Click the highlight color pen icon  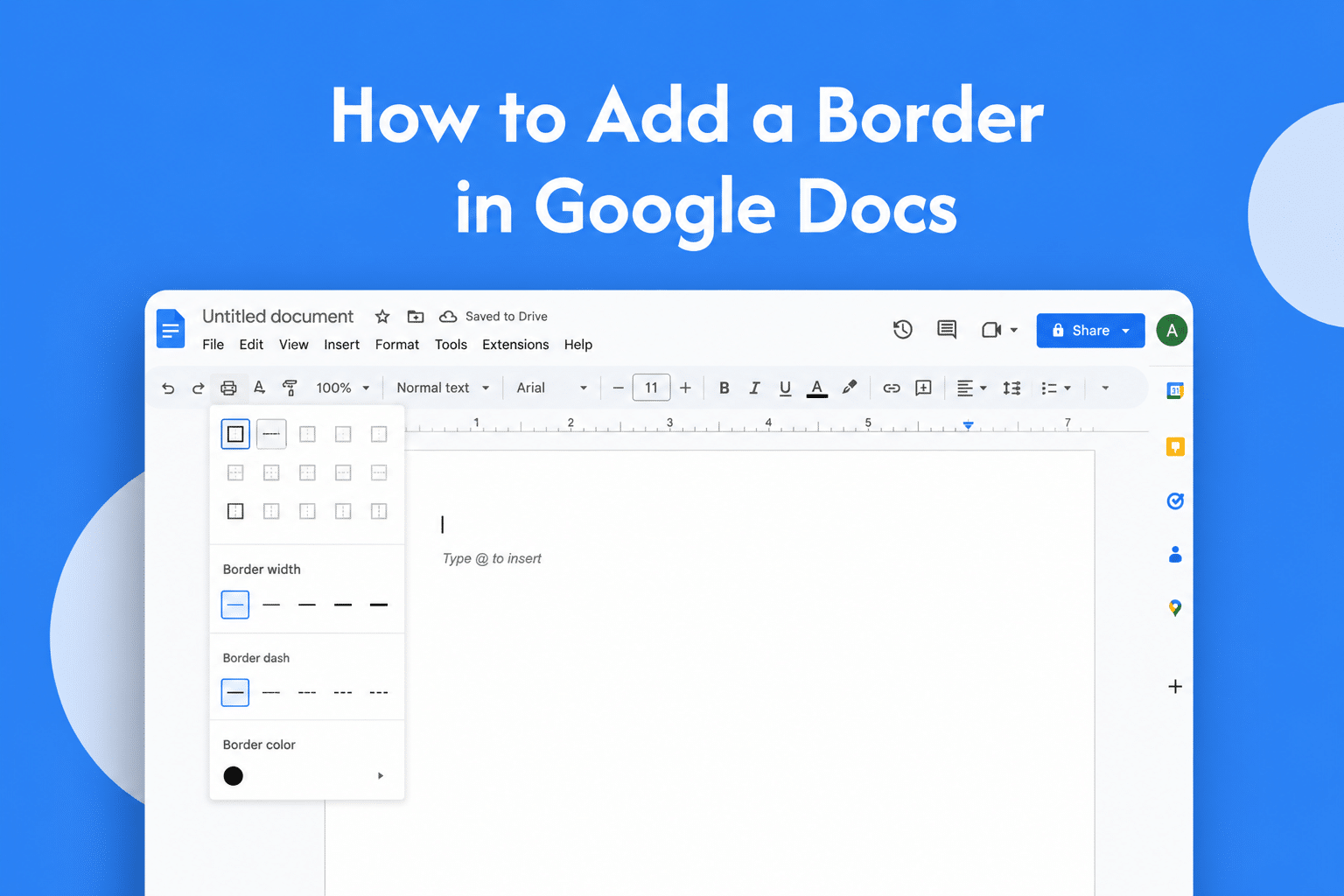click(x=849, y=388)
